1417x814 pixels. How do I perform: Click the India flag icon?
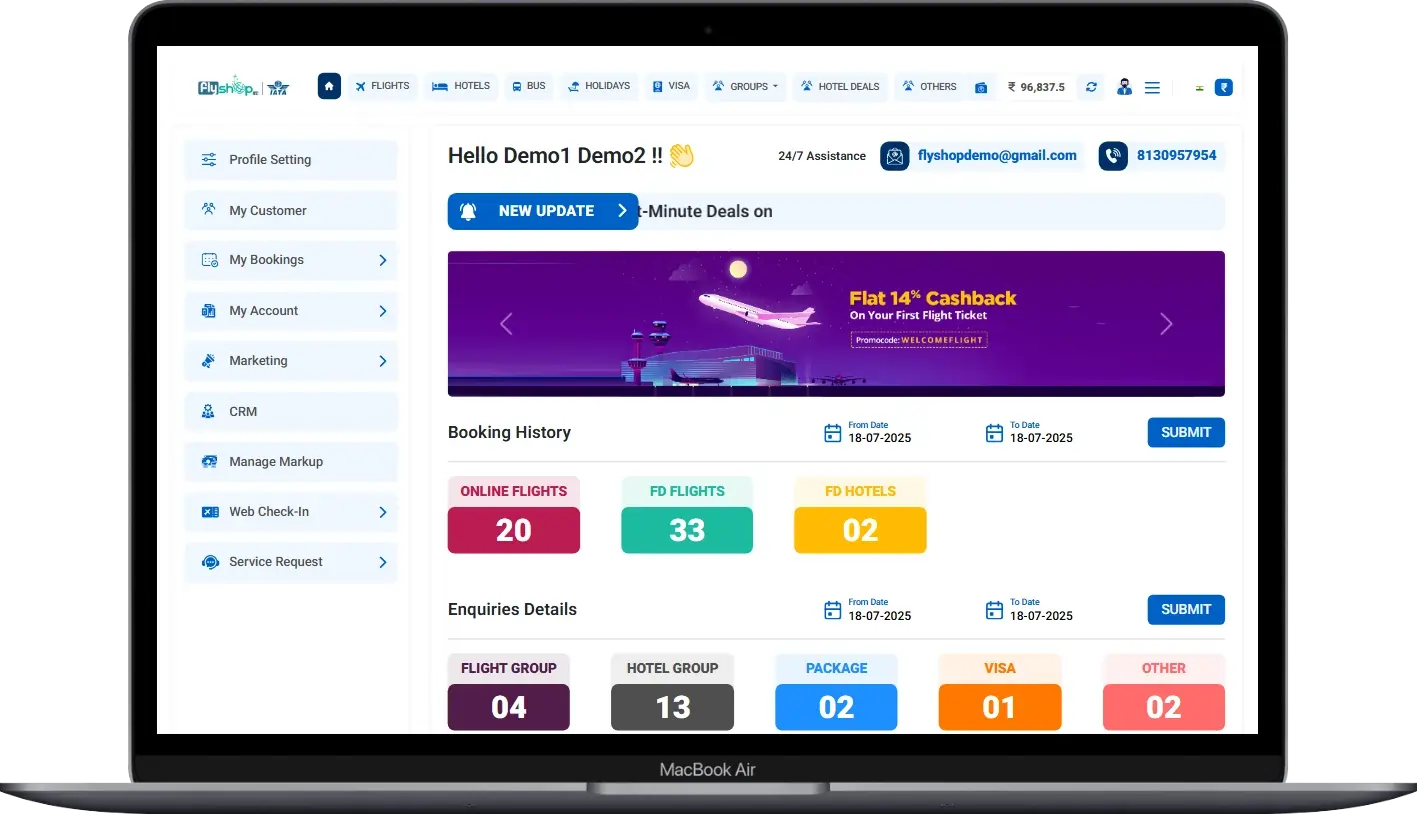coord(1199,87)
